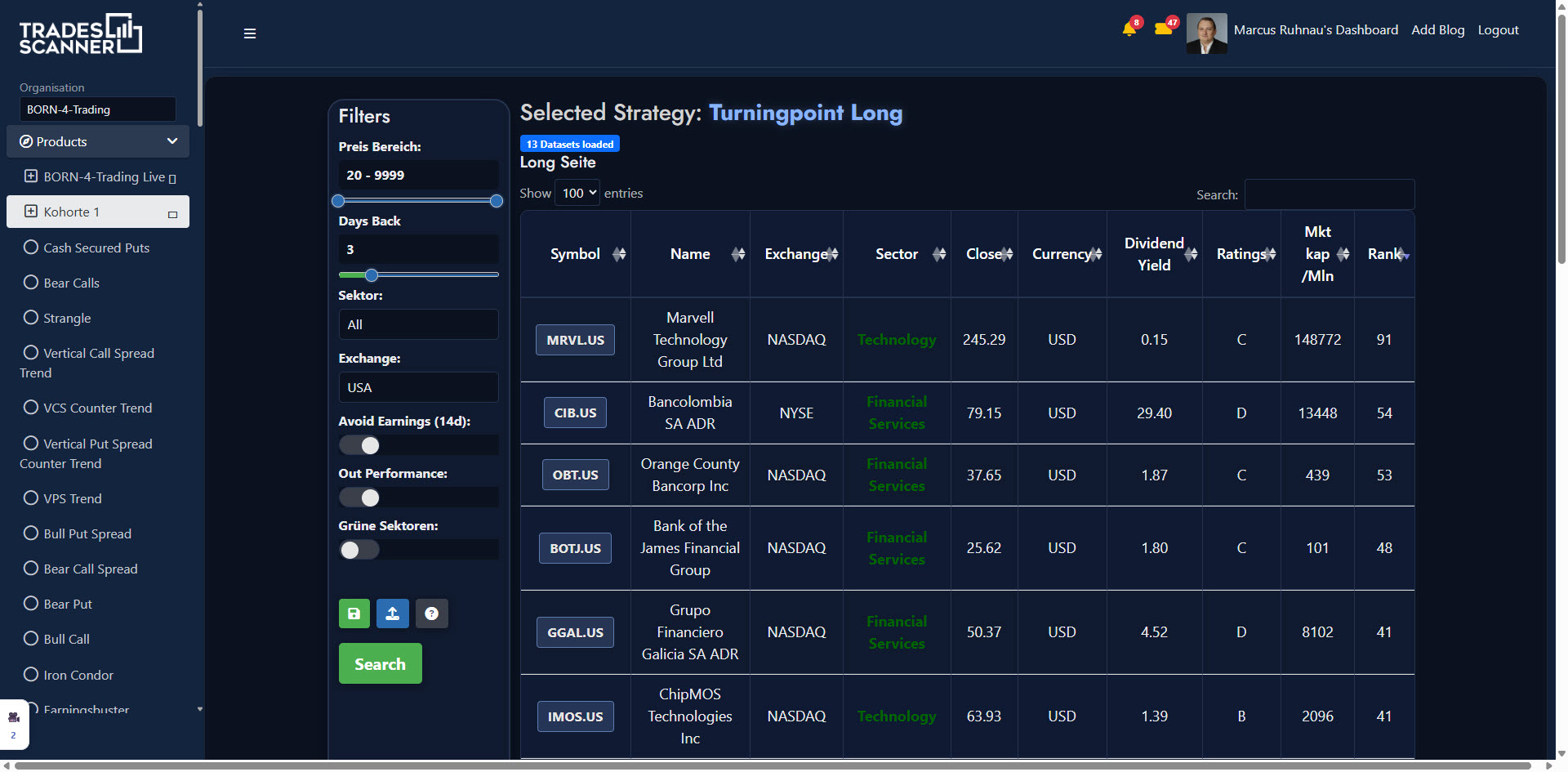Open the CIB.US symbol button
The width and height of the screenshot is (1568, 772).
click(575, 413)
